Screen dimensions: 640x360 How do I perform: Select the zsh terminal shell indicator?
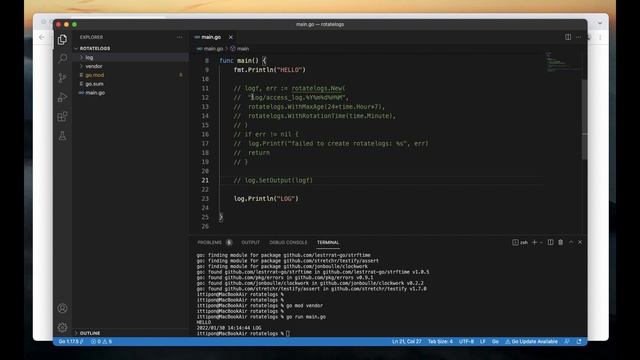(x=520, y=242)
